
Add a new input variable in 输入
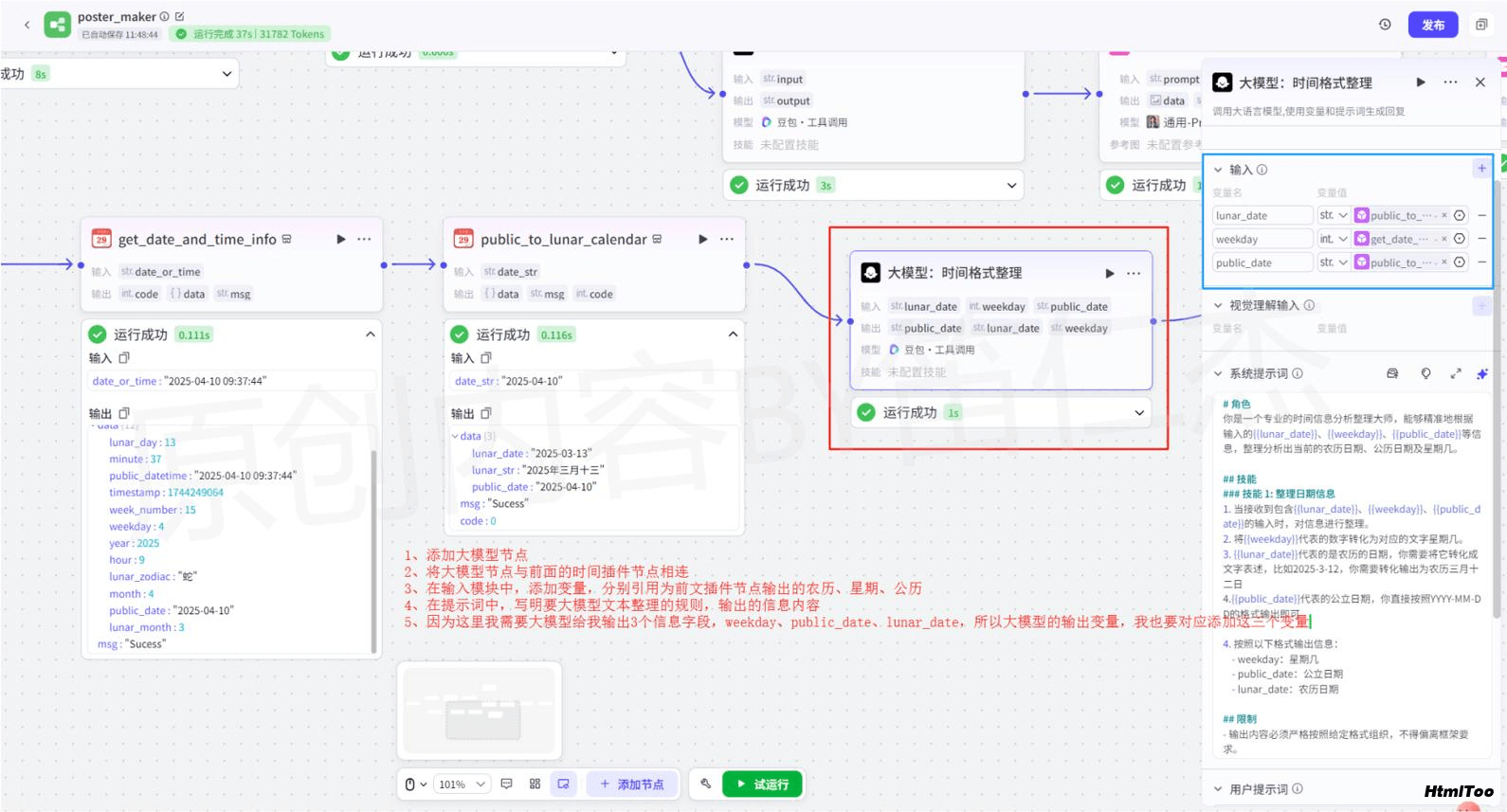click(1481, 169)
